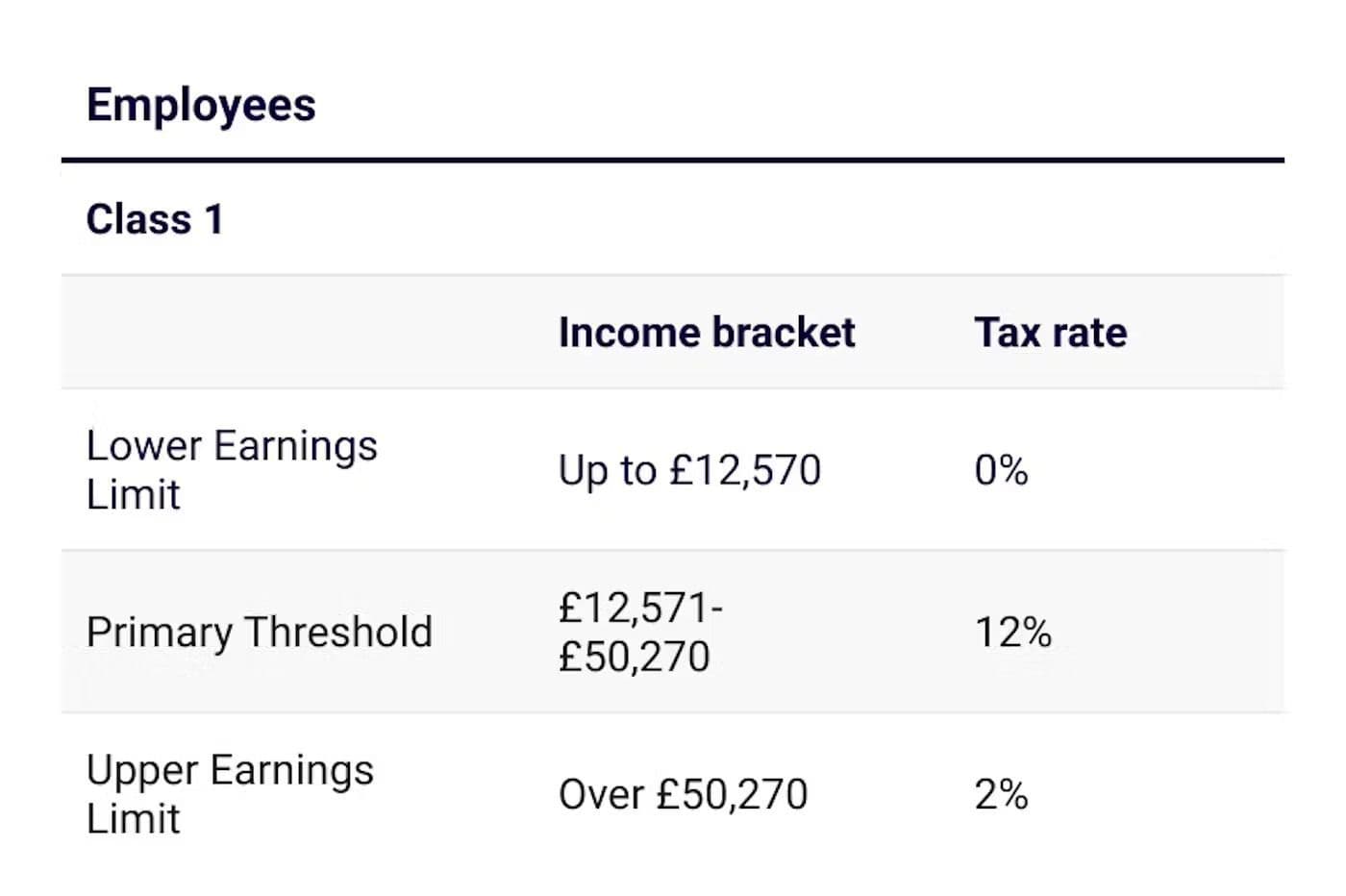
Task: Click the 12% tax rate value
Action: click(1013, 633)
